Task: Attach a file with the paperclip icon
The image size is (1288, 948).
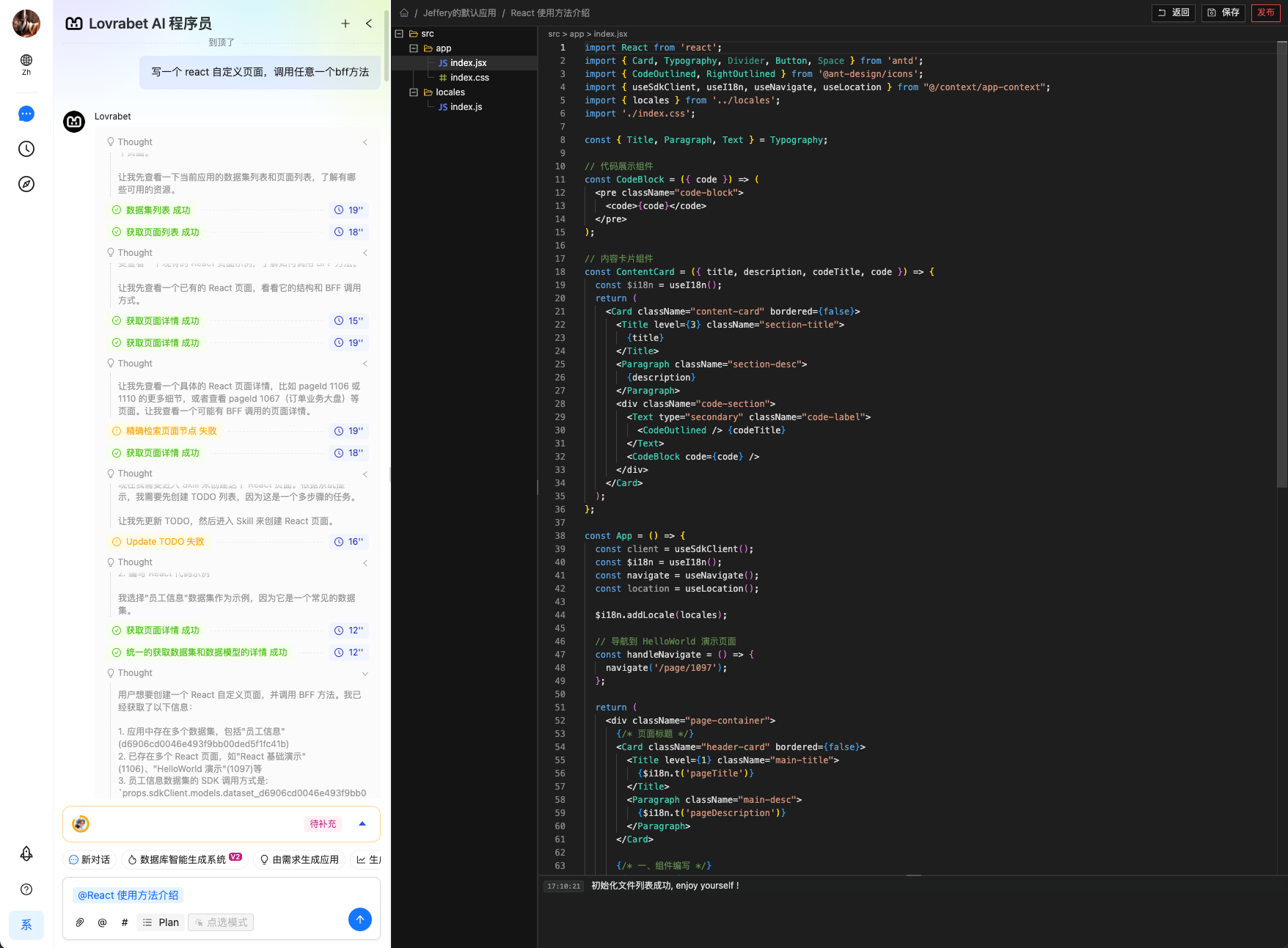Action: point(80,922)
